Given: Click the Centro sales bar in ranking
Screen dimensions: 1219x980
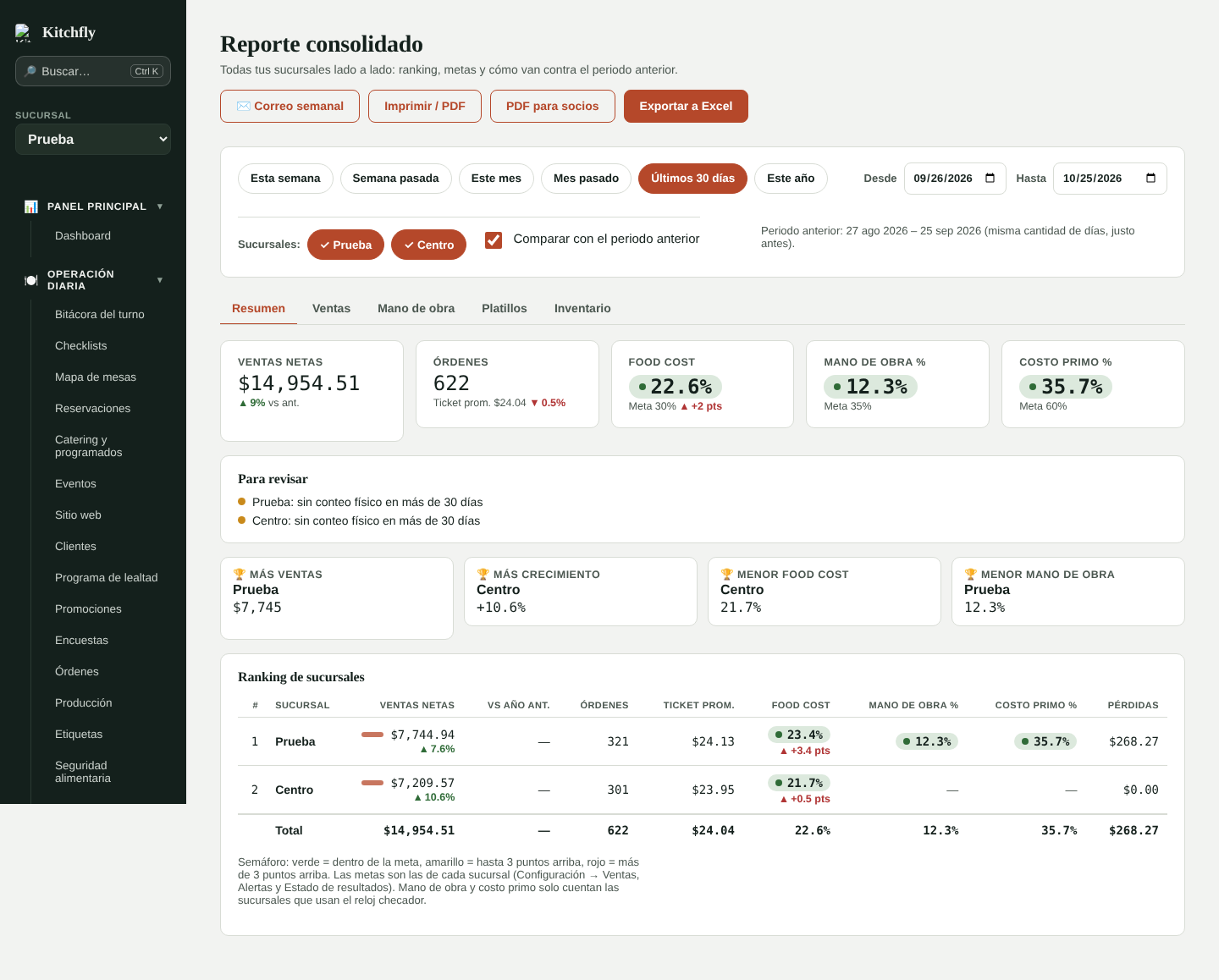Looking at the screenshot, I should pyautogui.click(x=372, y=783).
